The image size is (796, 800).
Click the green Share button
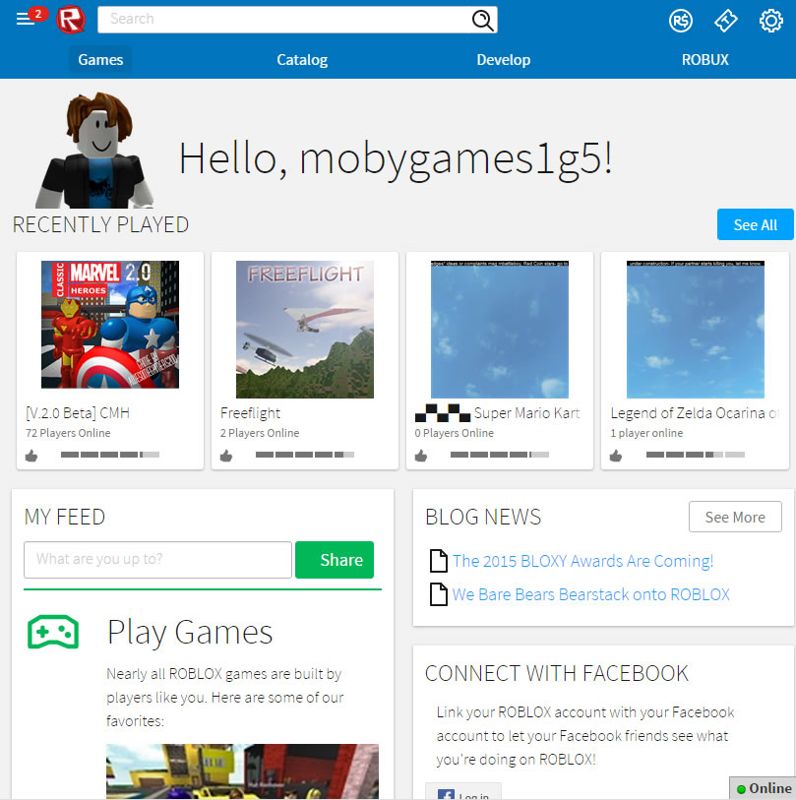click(335, 560)
